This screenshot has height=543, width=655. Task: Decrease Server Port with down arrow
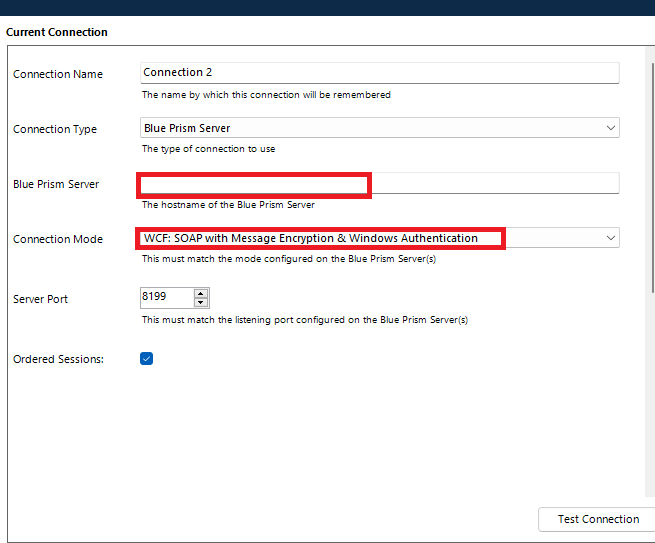pos(201,302)
